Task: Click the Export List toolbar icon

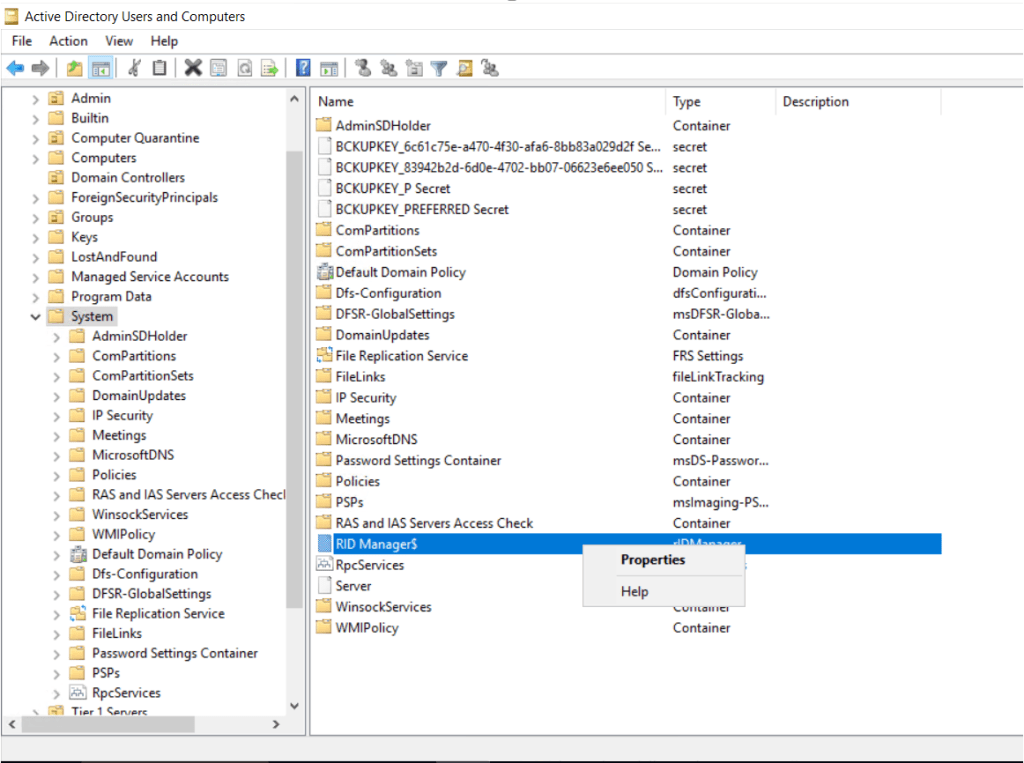Action: [x=269, y=68]
